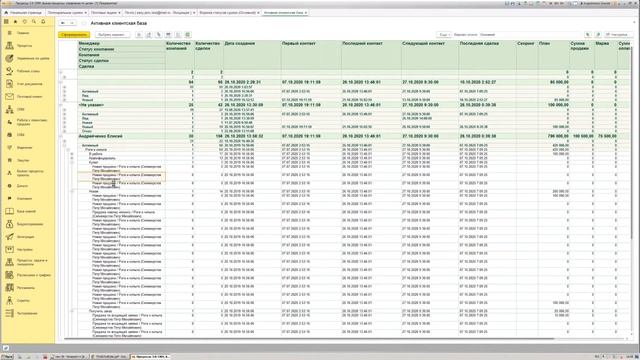Viewport: 640px width, 360px height.
Task: Go forward with the right arrow button
Action: 72,23
